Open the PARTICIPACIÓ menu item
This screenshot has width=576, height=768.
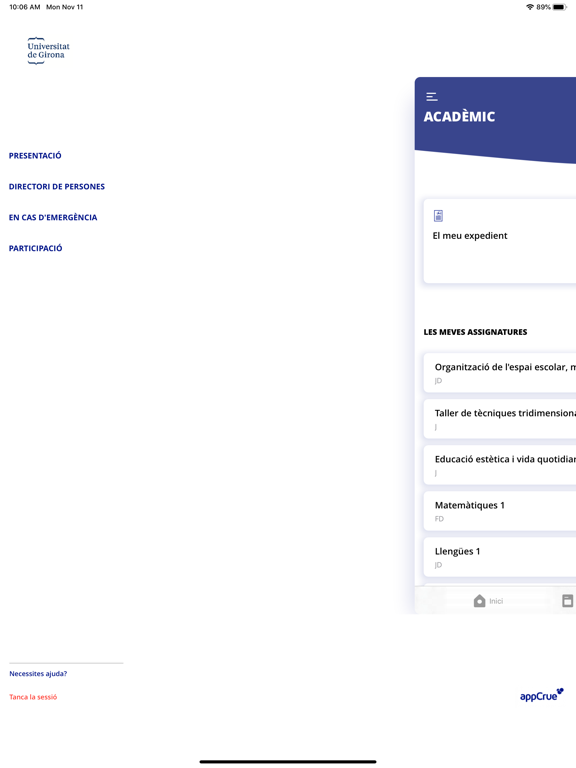click(x=35, y=248)
